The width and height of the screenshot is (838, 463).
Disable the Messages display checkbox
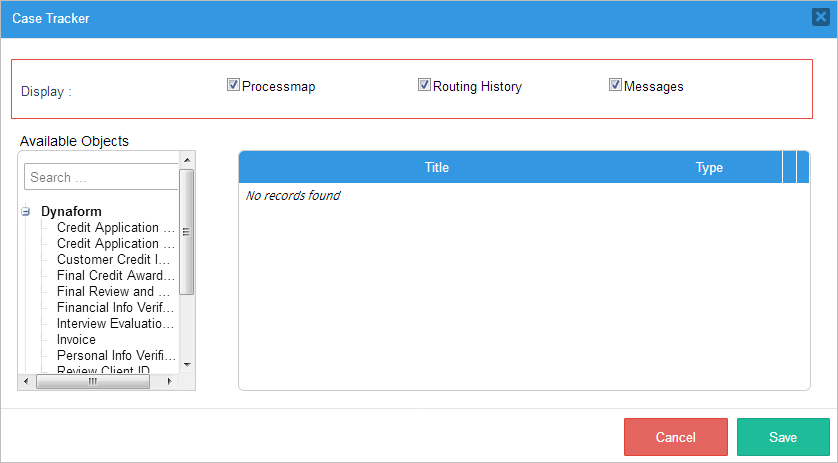coord(615,85)
